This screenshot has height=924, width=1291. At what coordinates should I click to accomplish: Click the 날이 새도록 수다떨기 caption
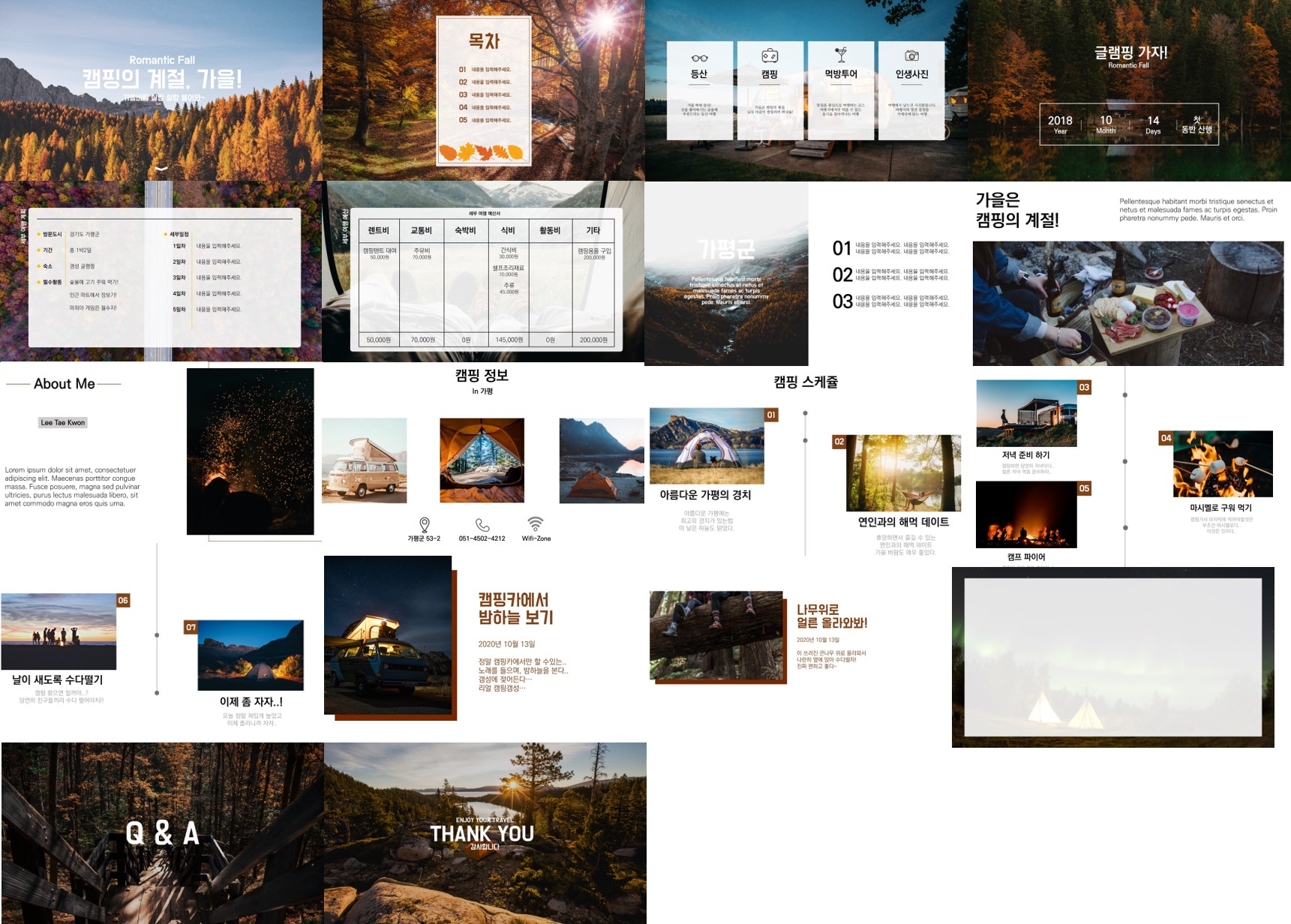point(58,679)
